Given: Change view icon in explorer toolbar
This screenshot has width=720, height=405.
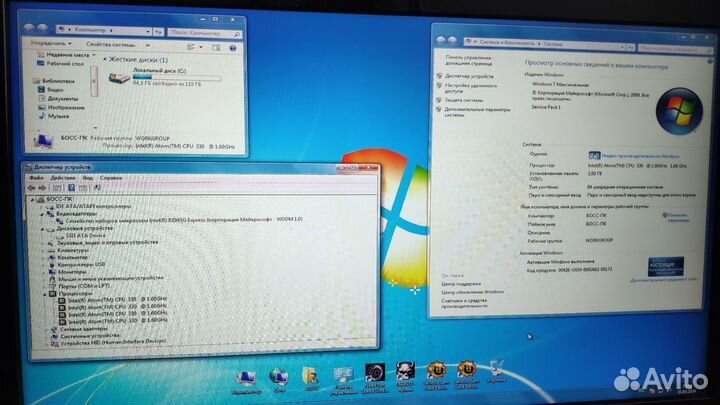Looking at the screenshot, I should pyautogui.click(x=191, y=47).
